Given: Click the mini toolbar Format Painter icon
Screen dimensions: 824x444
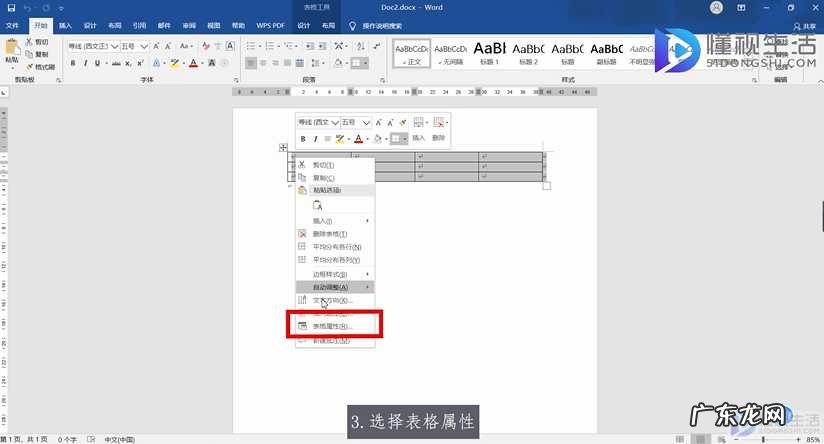Looking at the screenshot, I should (403, 122).
